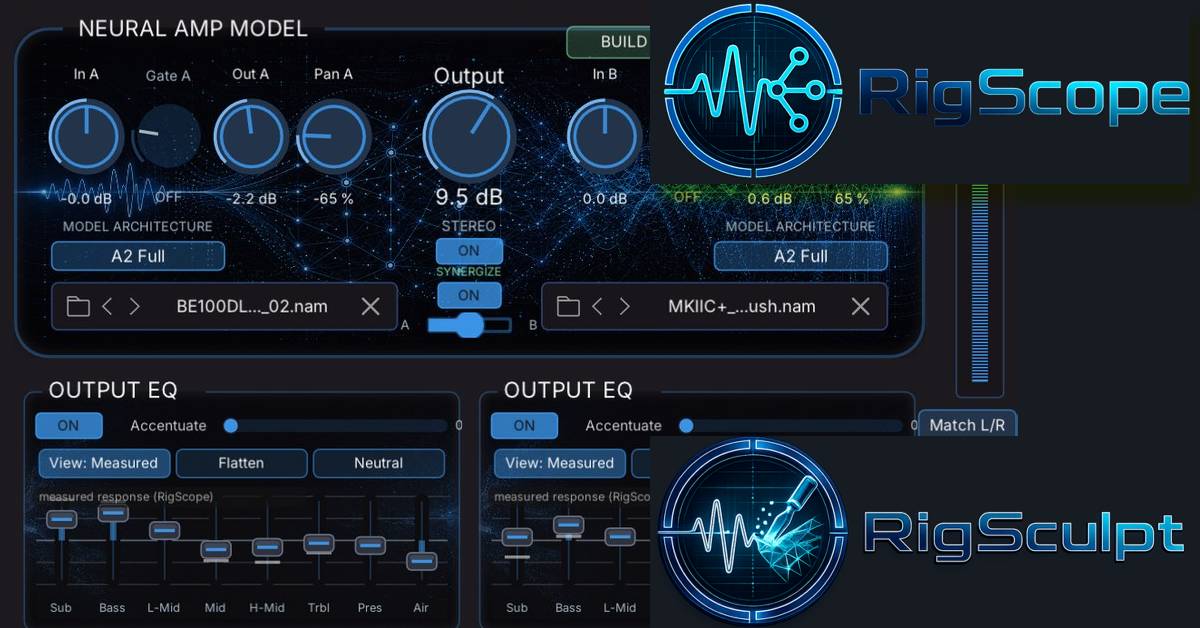Toggle the SYNERGIZE ON switch
1200x628 pixels.
tap(469, 295)
